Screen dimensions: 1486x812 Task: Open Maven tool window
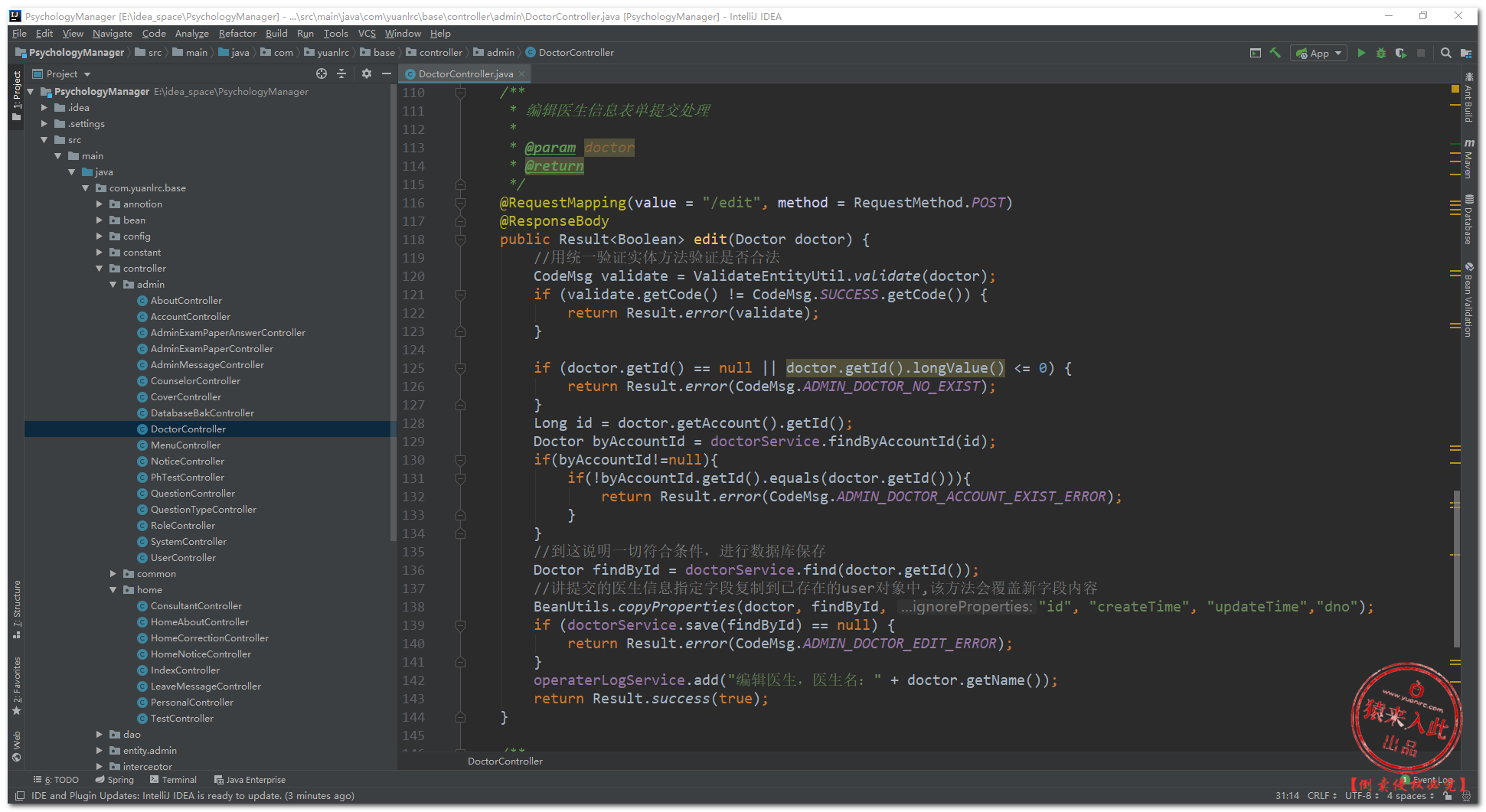(x=1468, y=159)
